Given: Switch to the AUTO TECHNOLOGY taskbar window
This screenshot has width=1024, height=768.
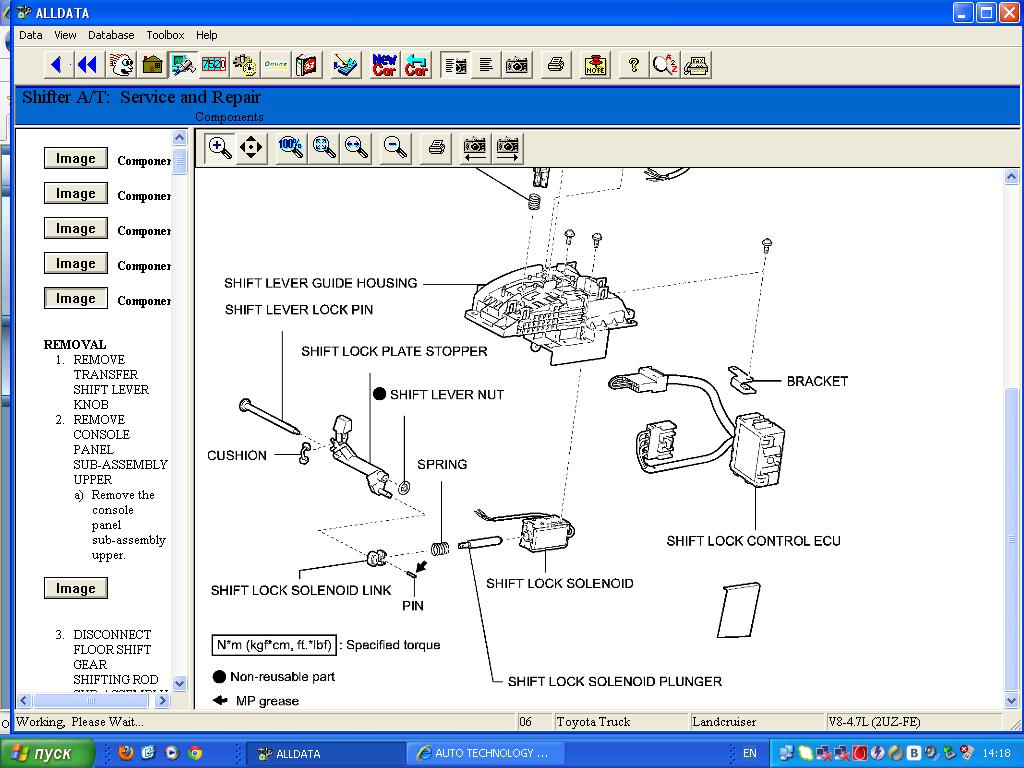Looking at the screenshot, I should [485, 753].
